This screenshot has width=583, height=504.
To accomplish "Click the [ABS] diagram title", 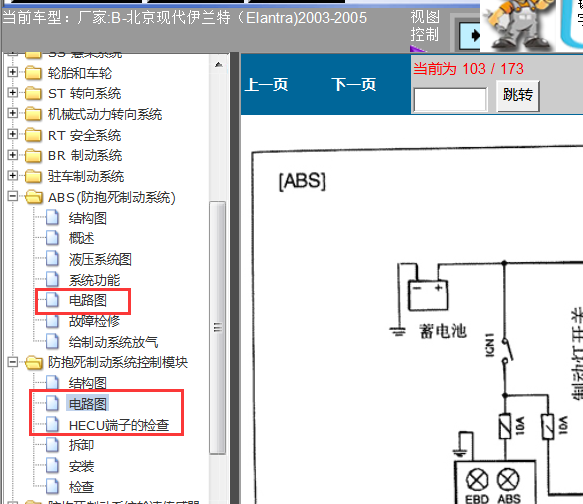I will pyautogui.click(x=302, y=181).
